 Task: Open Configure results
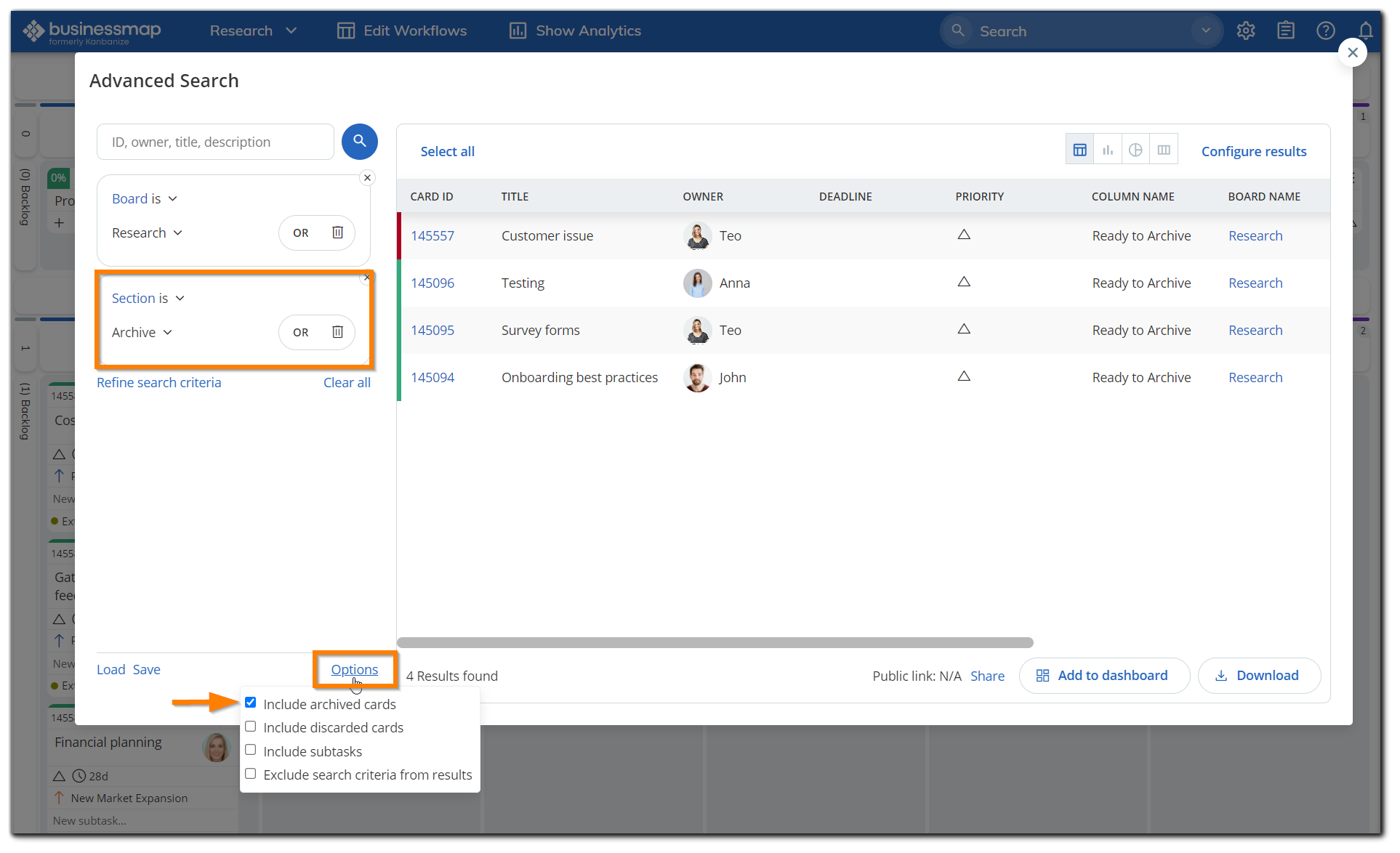(x=1253, y=151)
